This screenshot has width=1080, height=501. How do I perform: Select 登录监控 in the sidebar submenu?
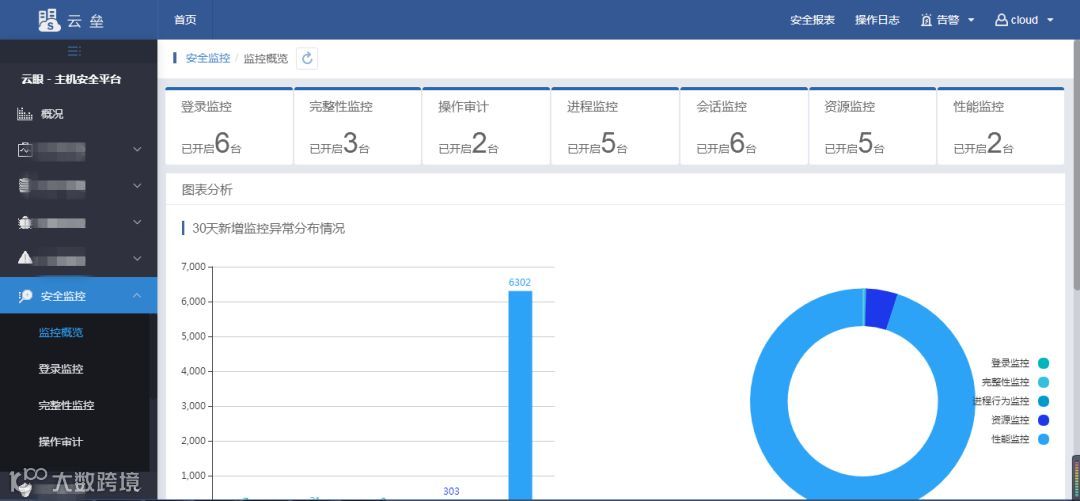click(x=61, y=369)
